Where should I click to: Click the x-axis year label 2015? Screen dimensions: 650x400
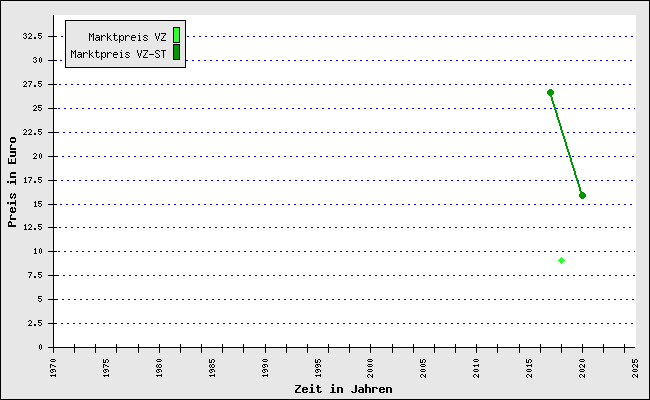530,368
